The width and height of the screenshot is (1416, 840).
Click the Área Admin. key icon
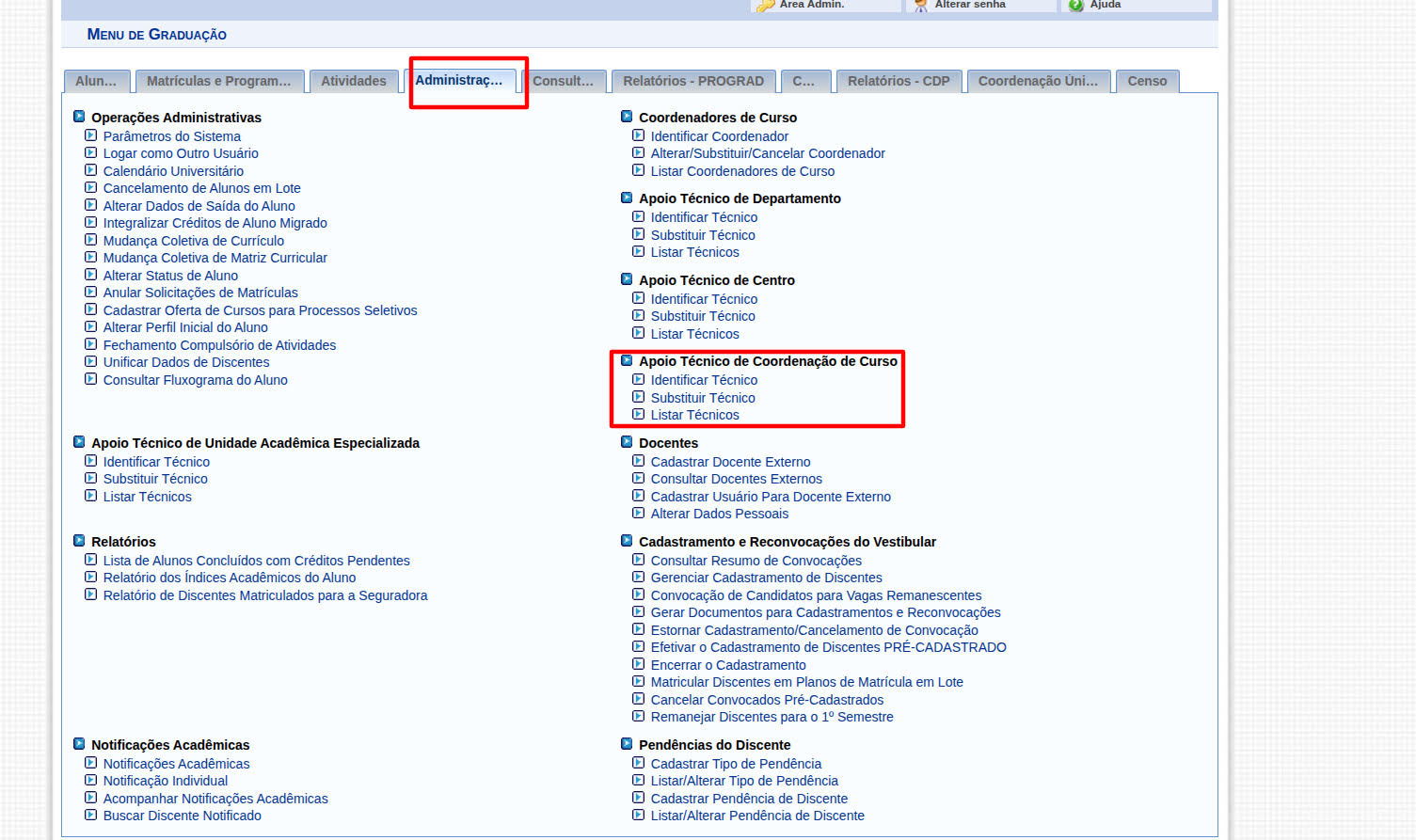point(765,6)
